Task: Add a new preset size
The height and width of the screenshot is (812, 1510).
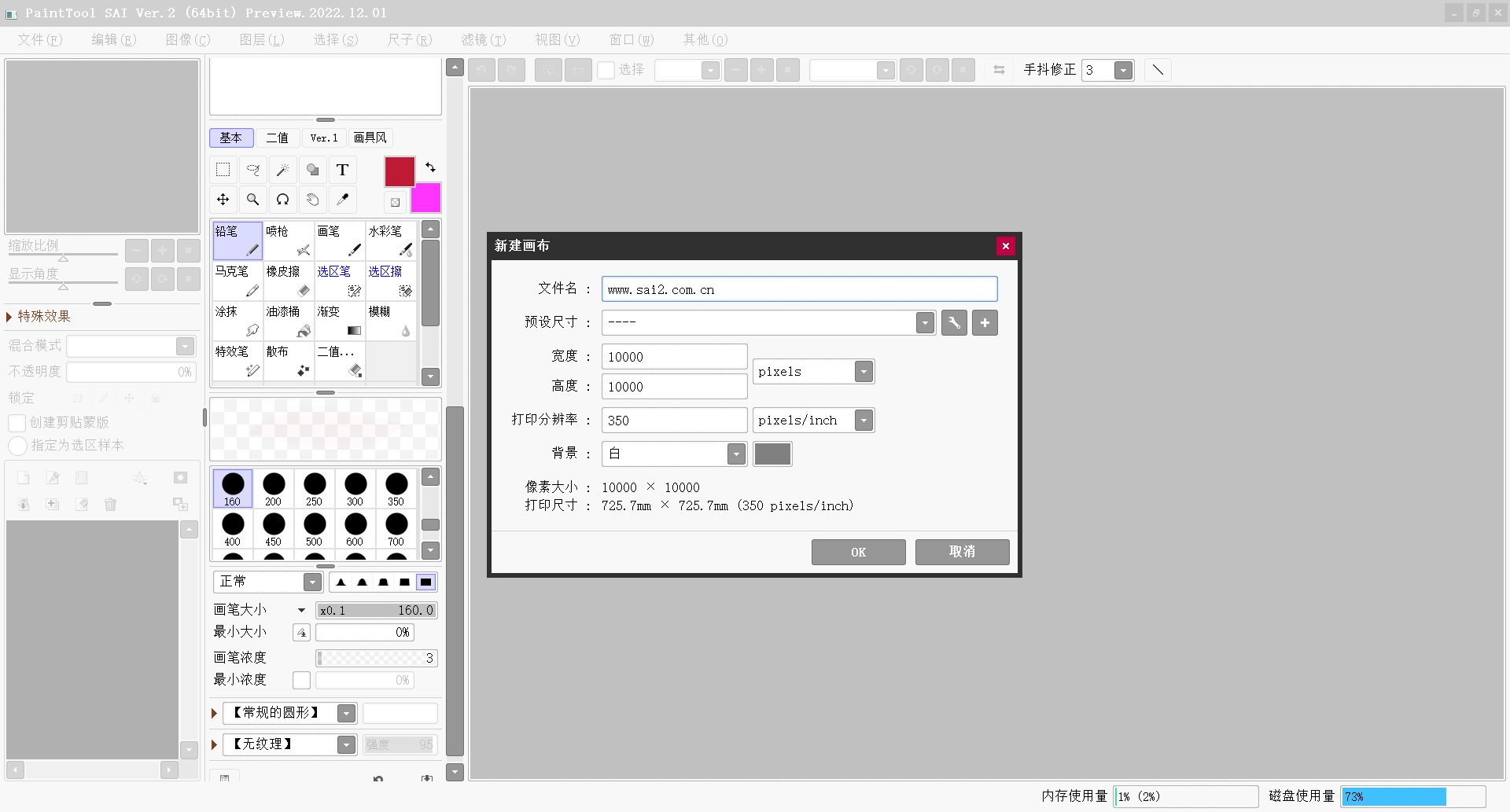Action: point(985,323)
